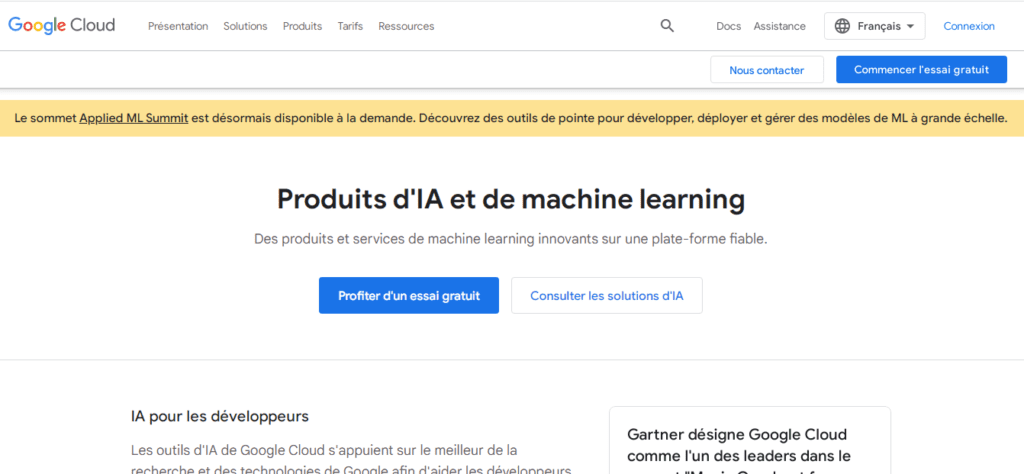The image size is (1024, 474).
Task: Open the Assistance link
Action: 780,26
